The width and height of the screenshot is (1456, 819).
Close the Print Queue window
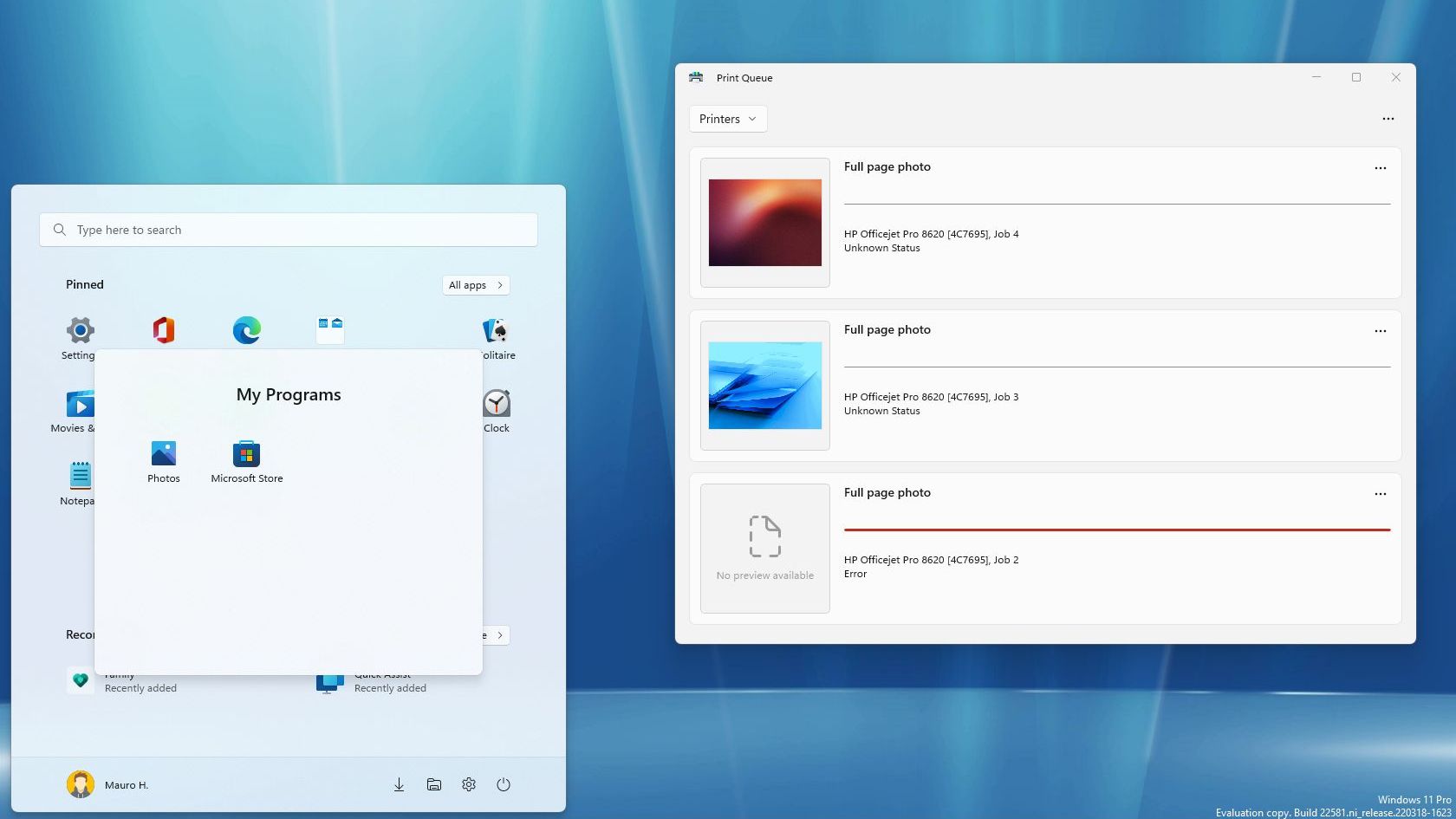(1396, 77)
